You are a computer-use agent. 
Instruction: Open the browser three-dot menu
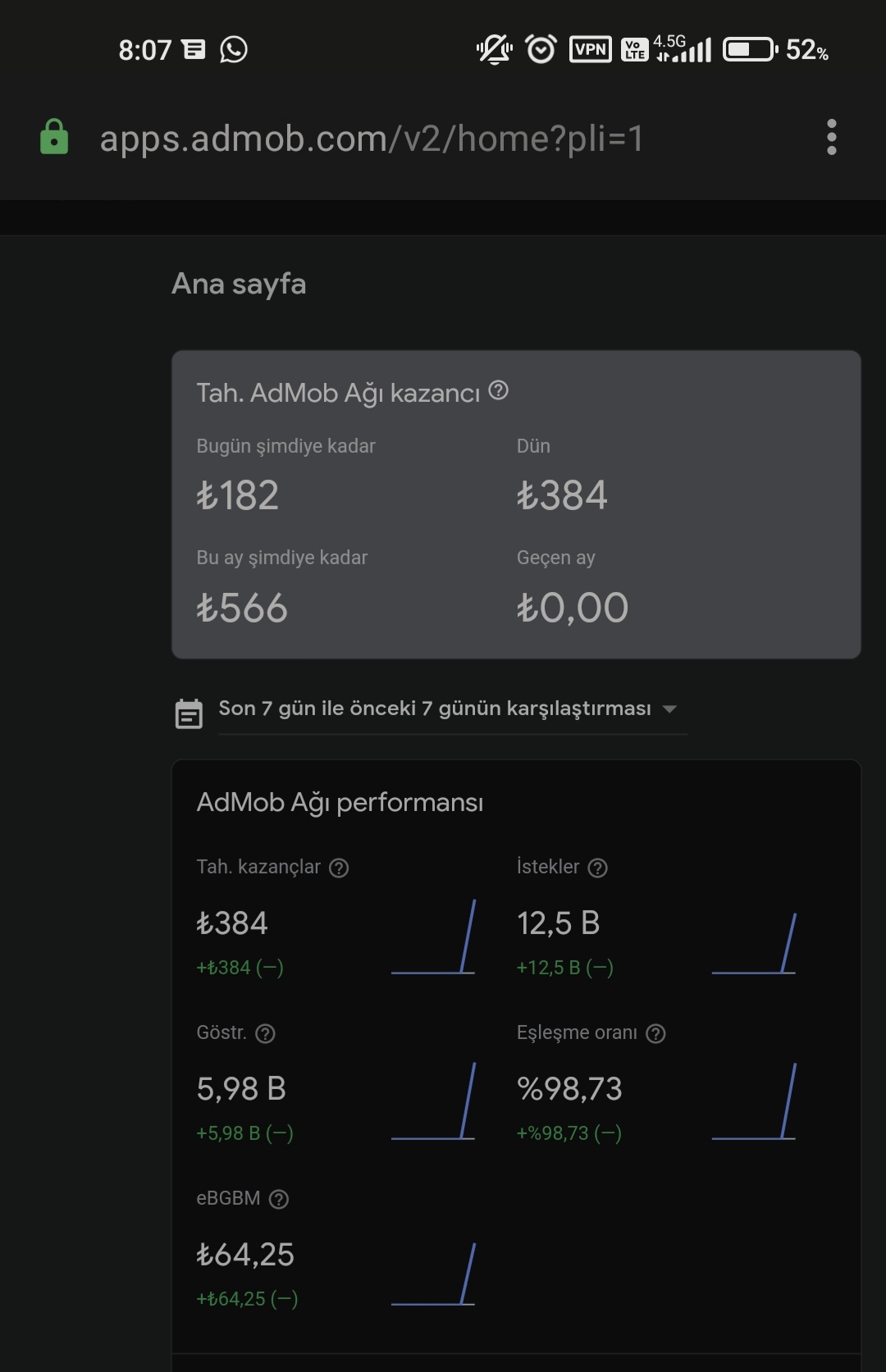click(x=831, y=137)
